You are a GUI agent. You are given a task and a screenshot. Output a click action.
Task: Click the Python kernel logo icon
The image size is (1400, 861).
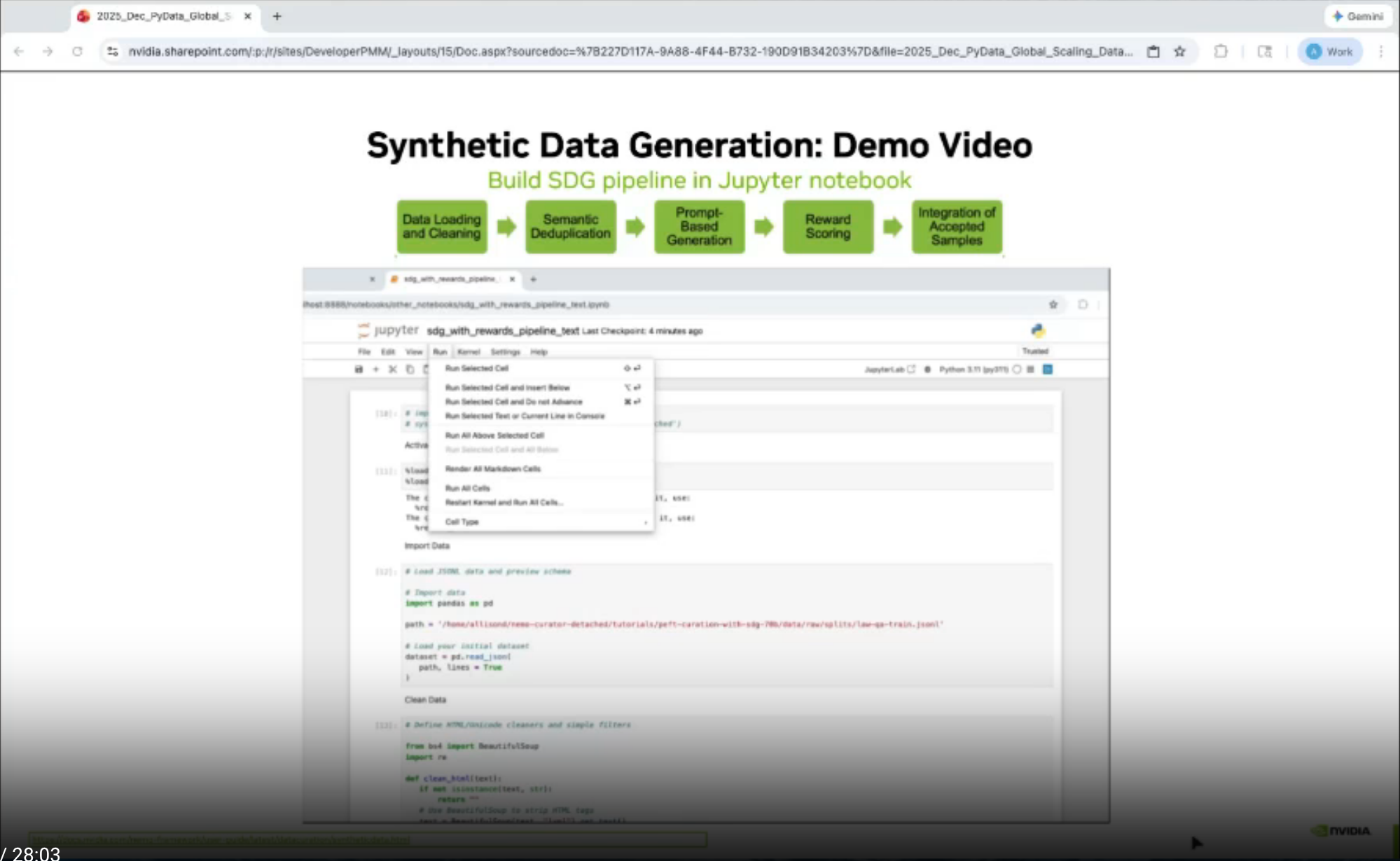tap(1038, 330)
